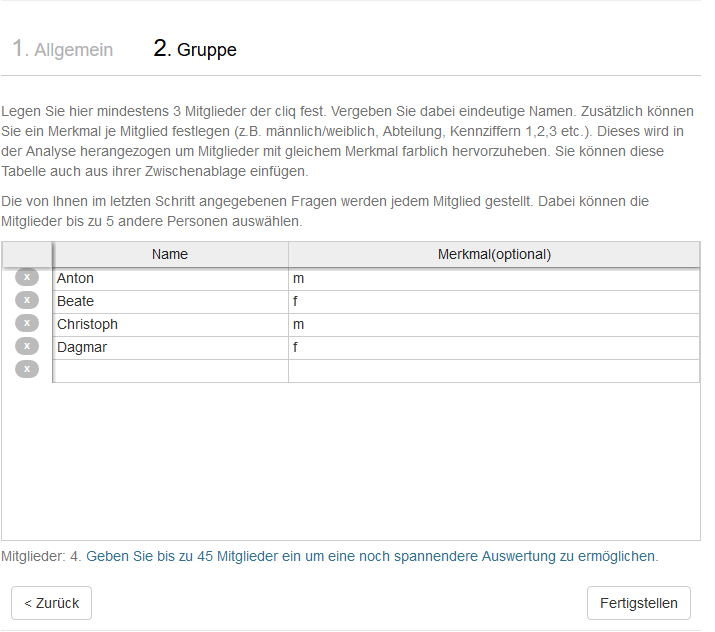Image resolution: width=715 pixels, height=632 pixels.
Task: Click the Merkmal(optional) column header
Action: coord(494,254)
